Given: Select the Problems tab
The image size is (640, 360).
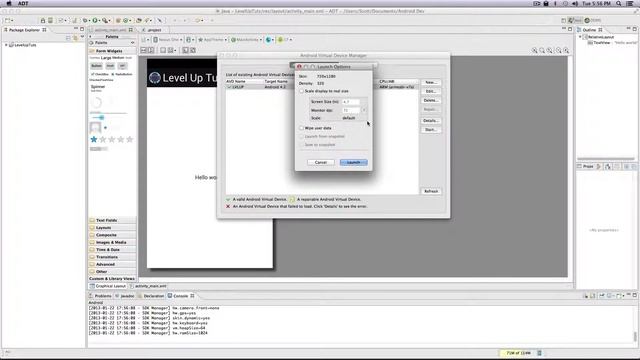Looking at the screenshot, I should pyautogui.click(x=100, y=296).
